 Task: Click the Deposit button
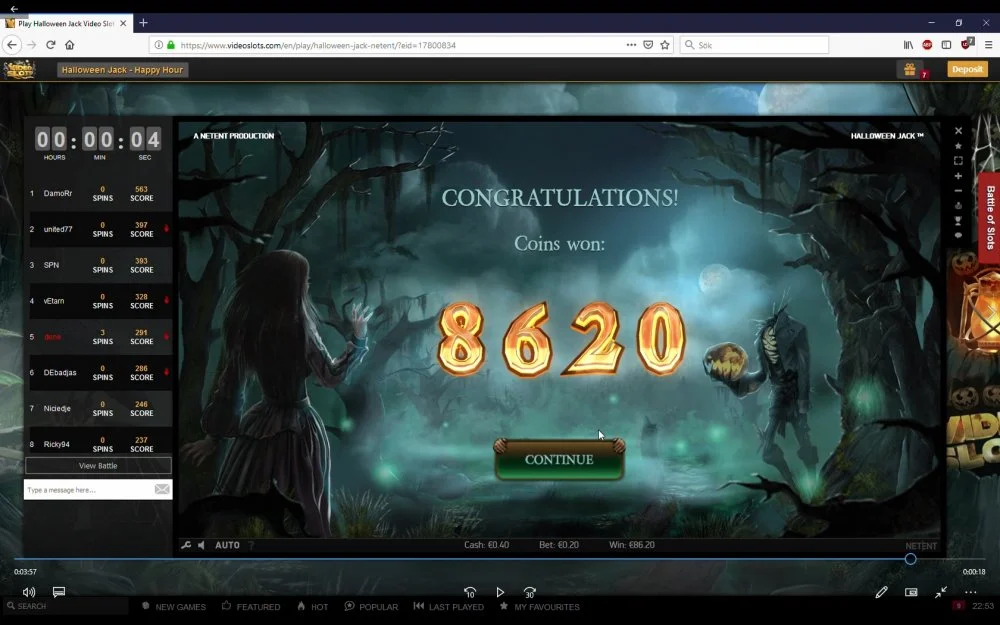tap(967, 69)
